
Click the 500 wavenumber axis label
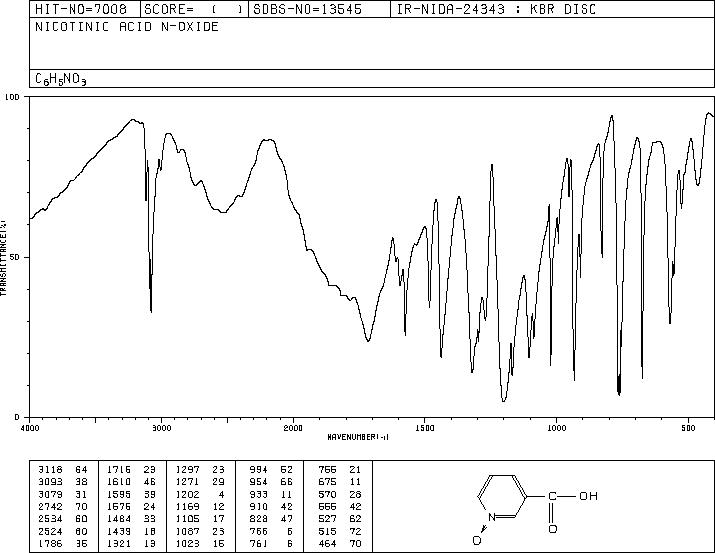pyautogui.click(x=688, y=428)
